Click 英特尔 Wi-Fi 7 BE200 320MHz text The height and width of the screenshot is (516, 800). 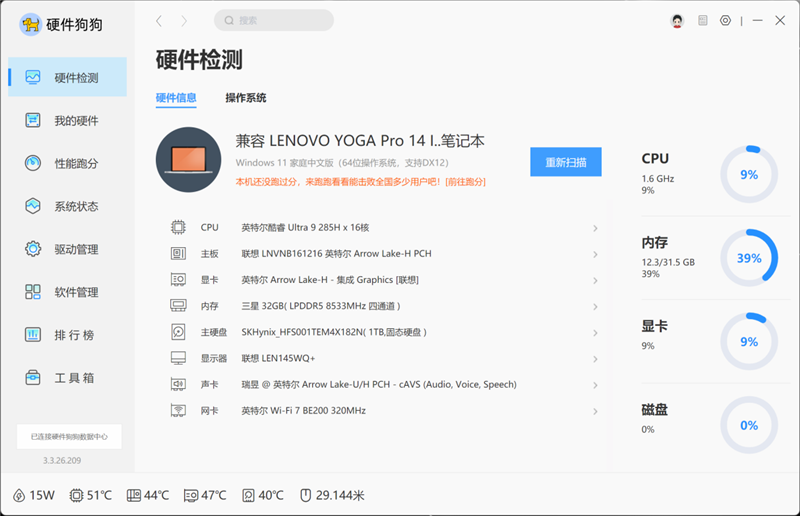[x=304, y=410]
